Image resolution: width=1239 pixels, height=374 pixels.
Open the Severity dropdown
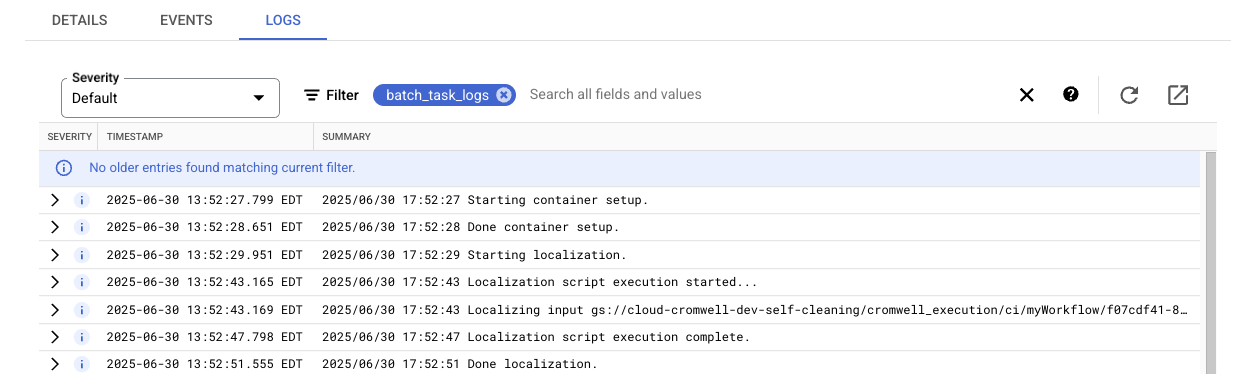point(170,98)
